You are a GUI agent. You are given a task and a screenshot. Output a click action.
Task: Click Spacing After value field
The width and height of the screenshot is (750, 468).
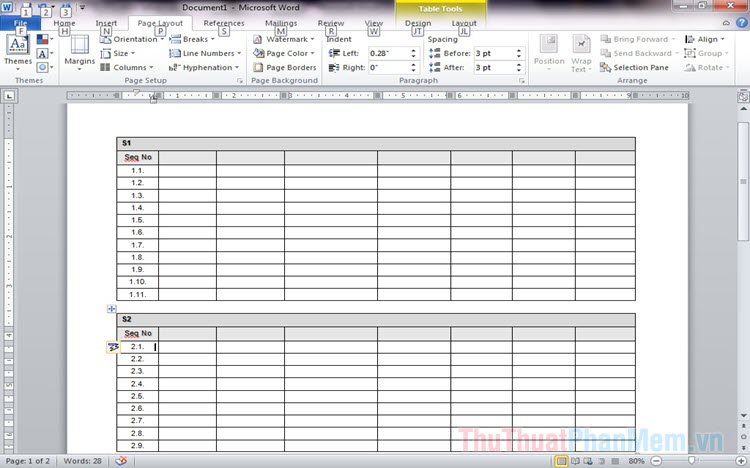[495, 67]
